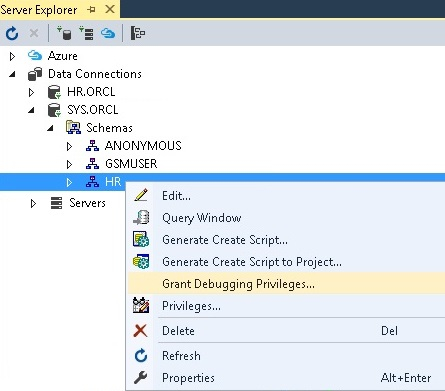Collapse the SYS.ORCL connection
Image resolution: width=445 pixels, height=391 pixels.
pyautogui.click(x=31, y=110)
